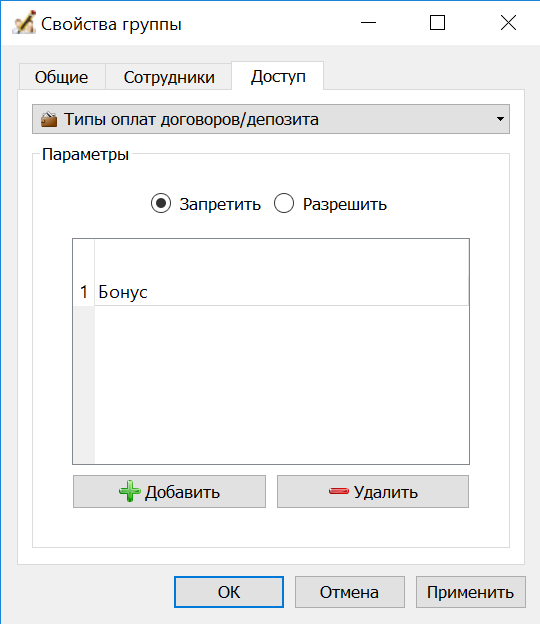Minimize the Свойства группы window
The width and height of the screenshot is (540, 624).
point(368,23)
